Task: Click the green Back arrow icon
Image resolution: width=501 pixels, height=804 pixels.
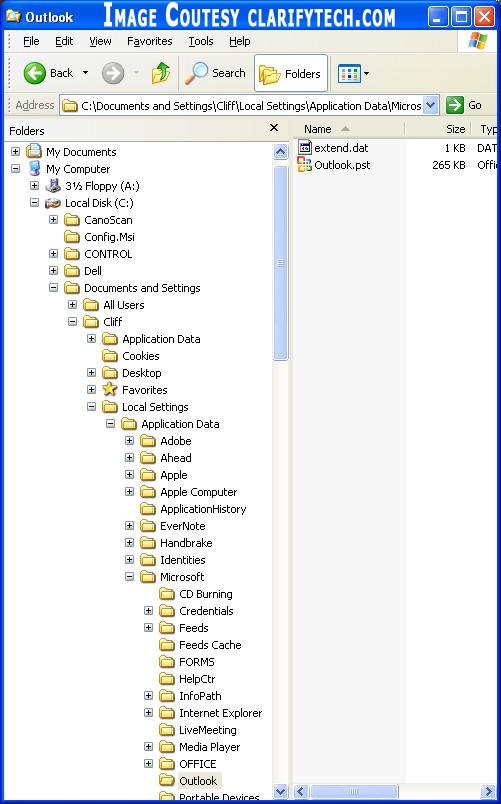Action: click(35, 73)
